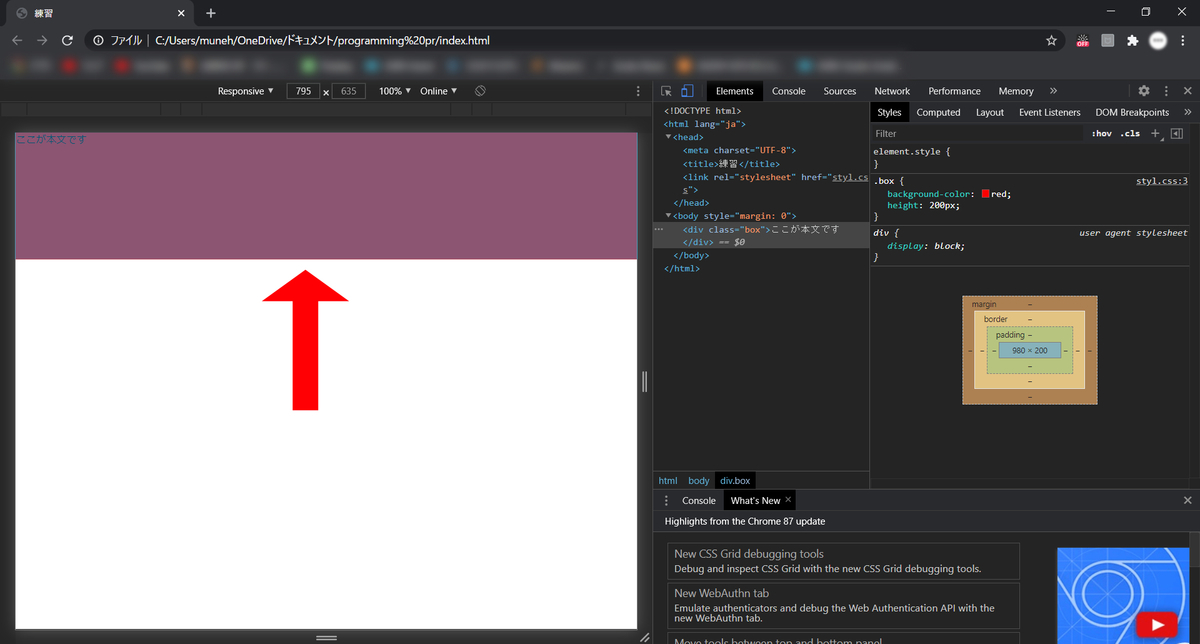Click the rotate device icon
The image size is (1200, 644).
point(480,91)
